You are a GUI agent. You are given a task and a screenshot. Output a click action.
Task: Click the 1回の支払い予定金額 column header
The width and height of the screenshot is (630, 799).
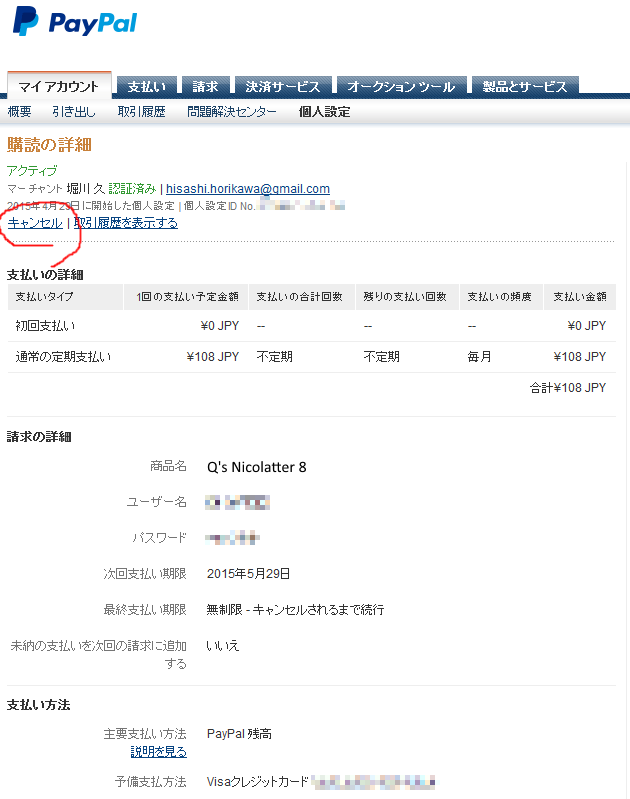188,297
